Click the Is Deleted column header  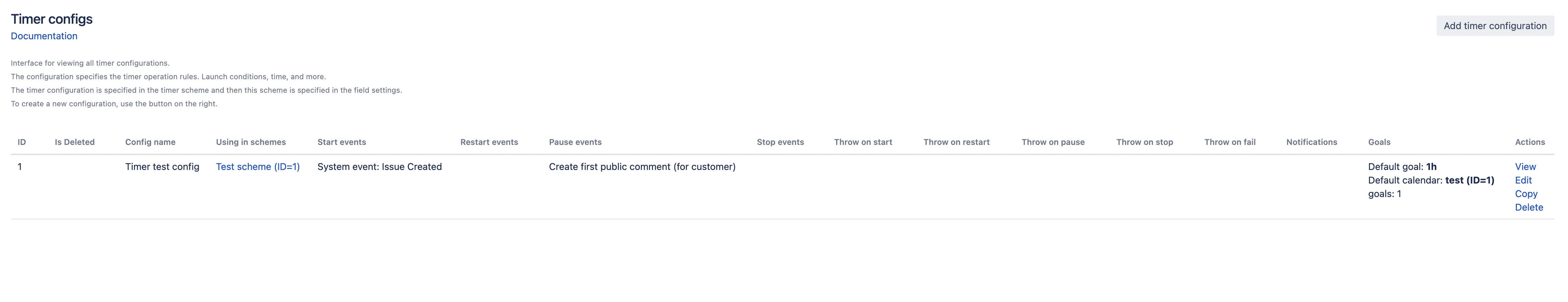75,142
